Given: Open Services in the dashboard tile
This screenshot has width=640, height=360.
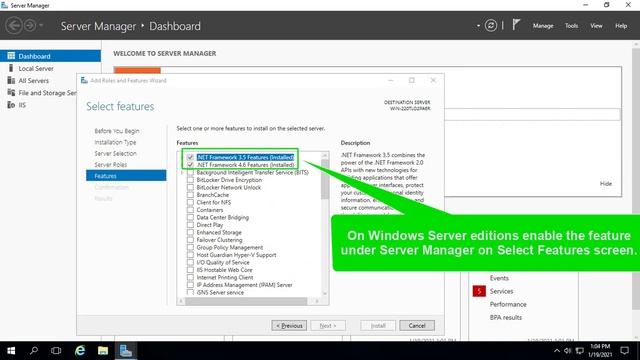Looking at the screenshot, I should click(501, 291).
